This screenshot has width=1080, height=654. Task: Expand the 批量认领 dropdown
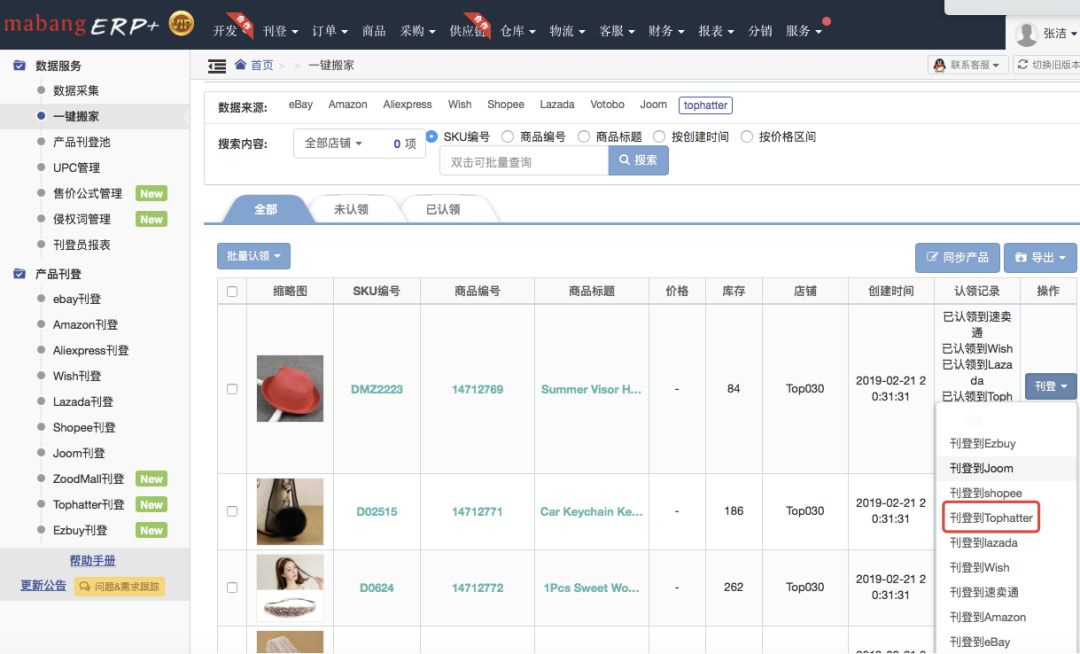[x=253, y=257]
